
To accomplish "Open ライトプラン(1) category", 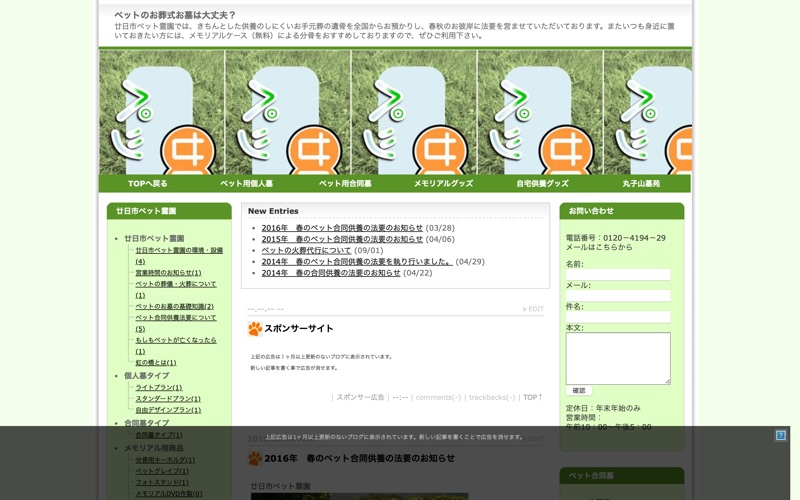I will [159, 388].
